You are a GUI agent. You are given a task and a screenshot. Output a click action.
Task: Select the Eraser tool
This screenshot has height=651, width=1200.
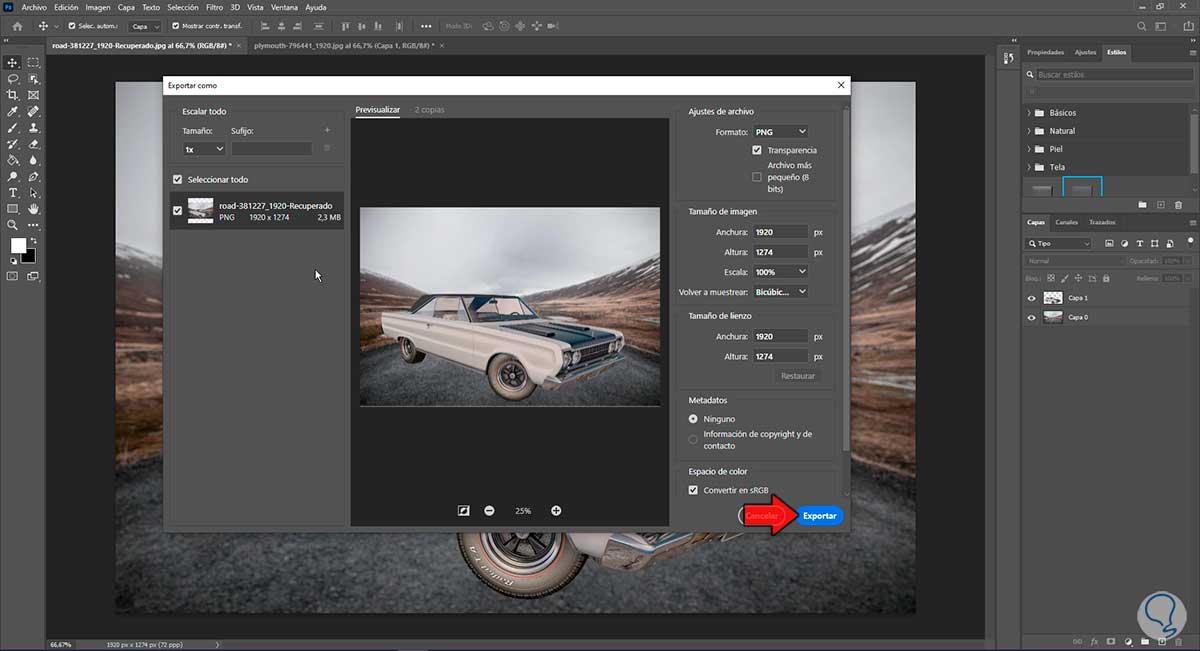(33, 144)
